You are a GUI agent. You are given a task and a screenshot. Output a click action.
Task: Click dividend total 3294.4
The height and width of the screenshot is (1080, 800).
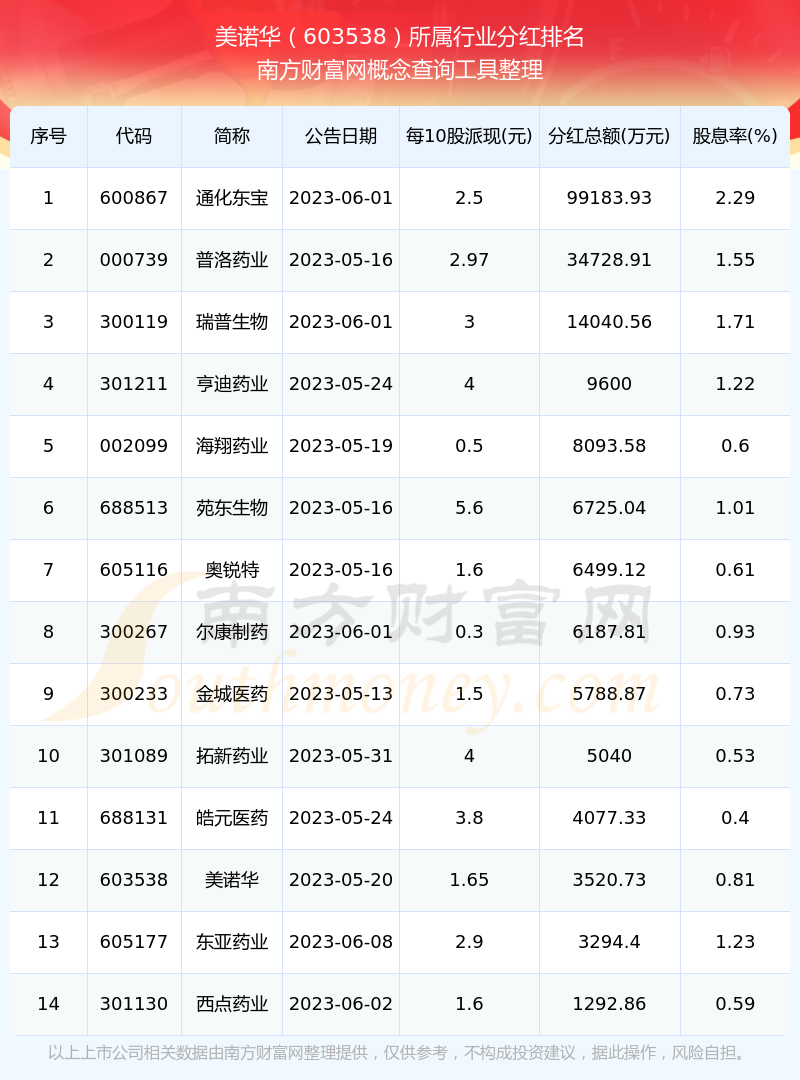coord(609,942)
